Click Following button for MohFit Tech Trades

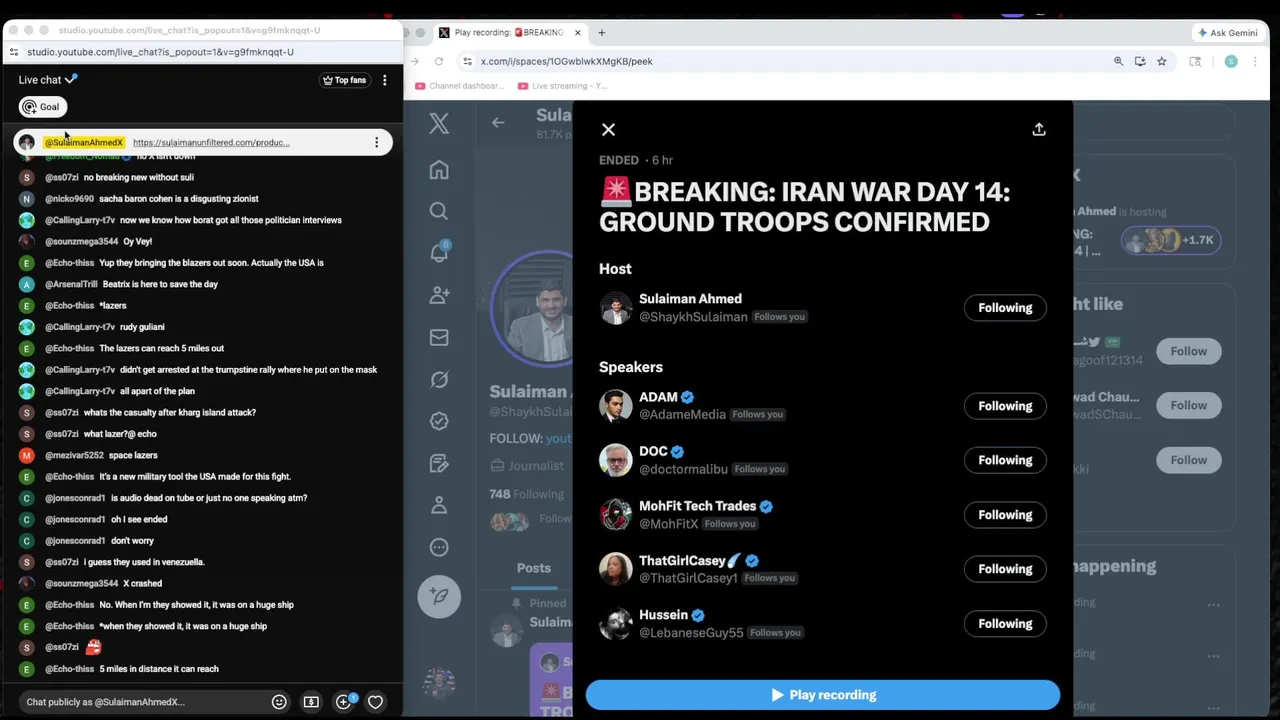[x=1005, y=515]
